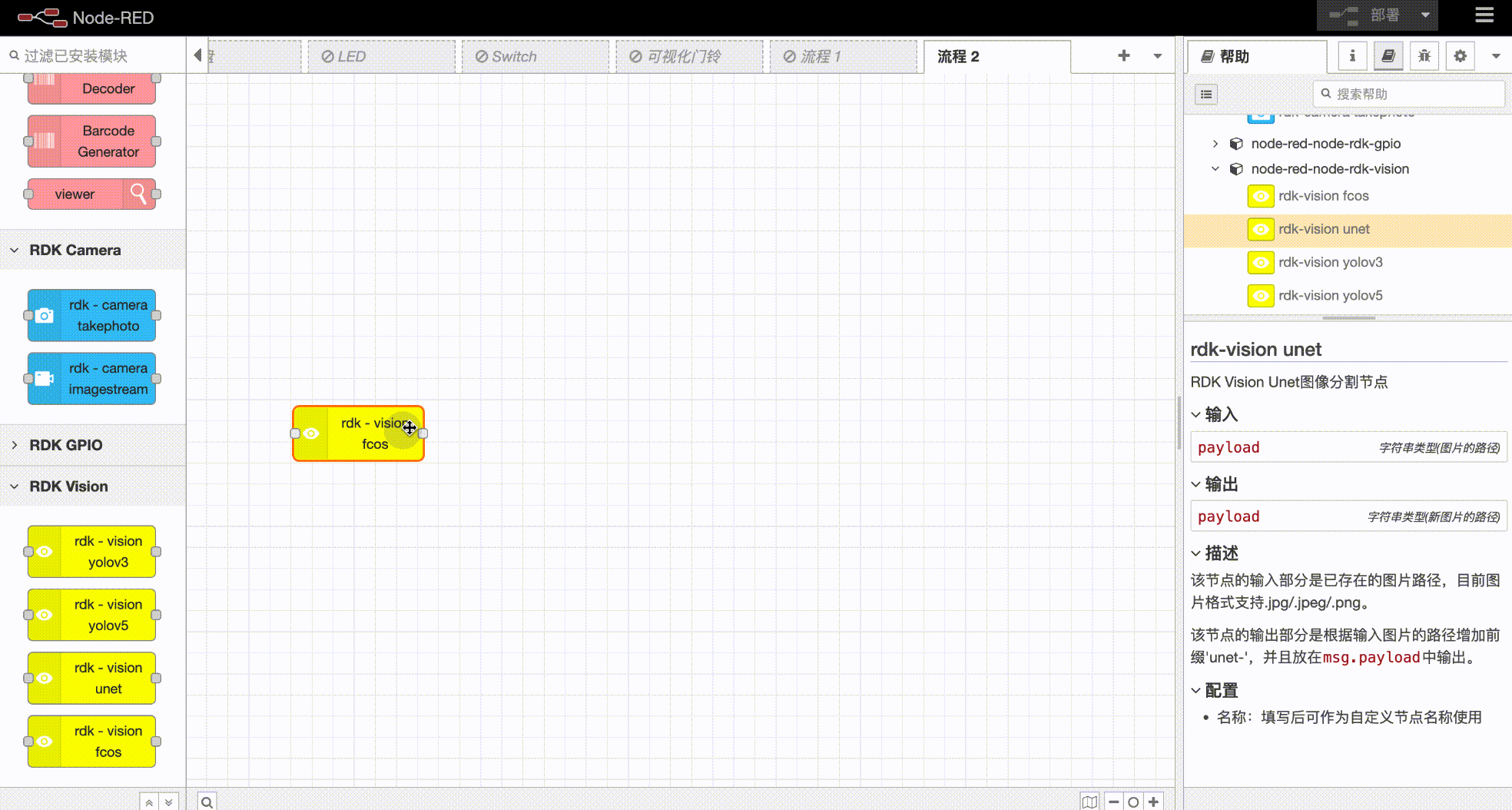This screenshot has height=810, width=1512.
Task: Open the information sidebar tab
Action: pyautogui.click(x=1352, y=55)
